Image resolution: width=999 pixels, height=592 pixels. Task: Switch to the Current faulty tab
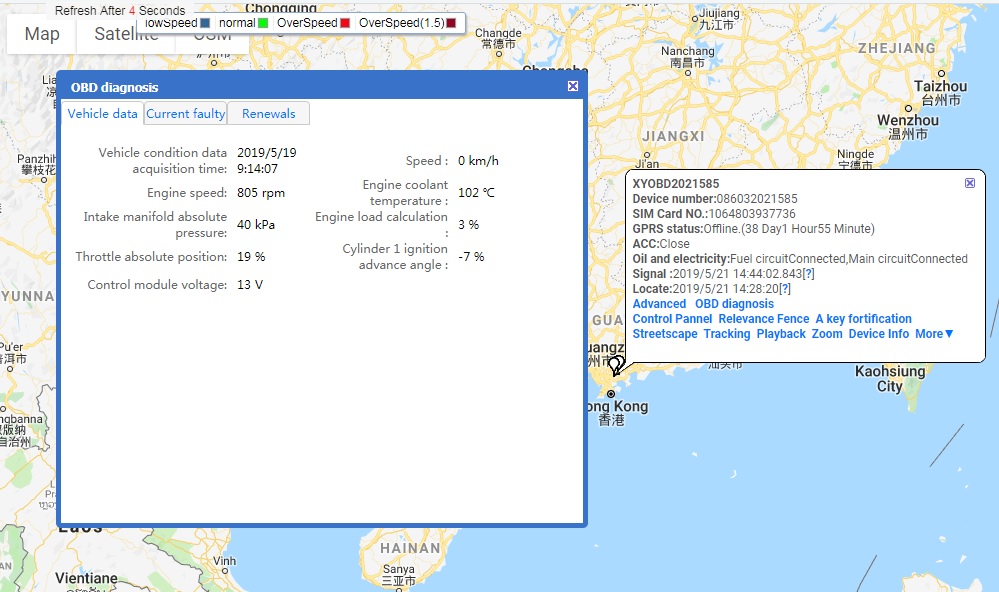click(186, 114)
